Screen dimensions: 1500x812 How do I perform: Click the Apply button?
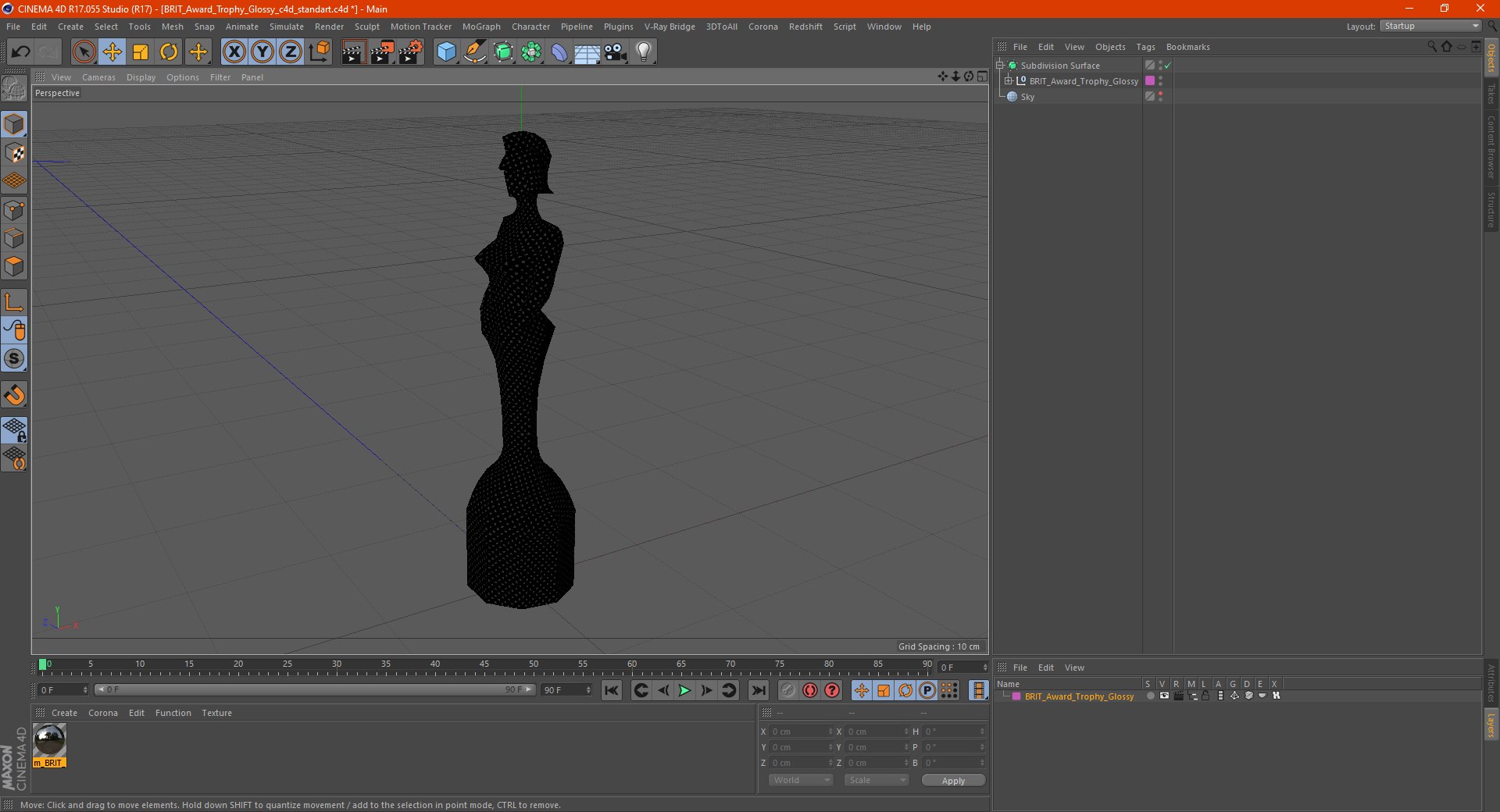(x=953, y=780)
